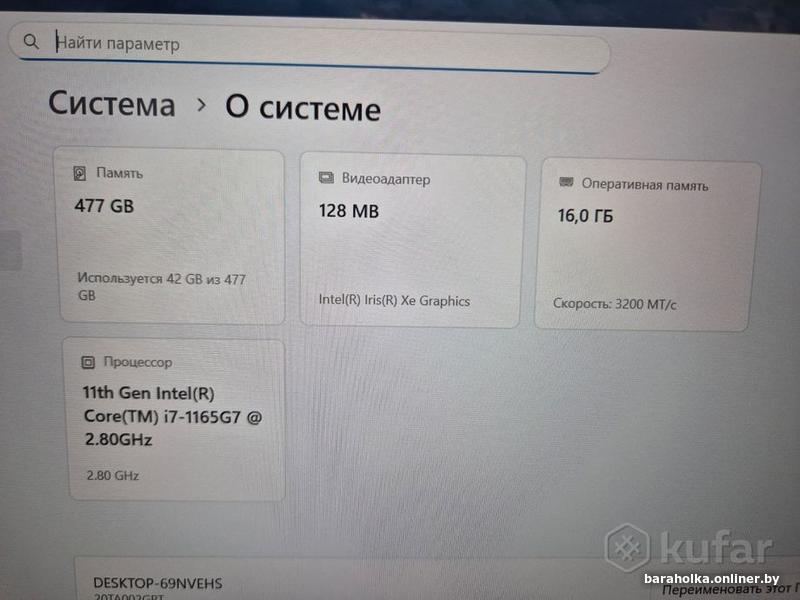Click the breadcrumb chevron separator

(202, 105)
